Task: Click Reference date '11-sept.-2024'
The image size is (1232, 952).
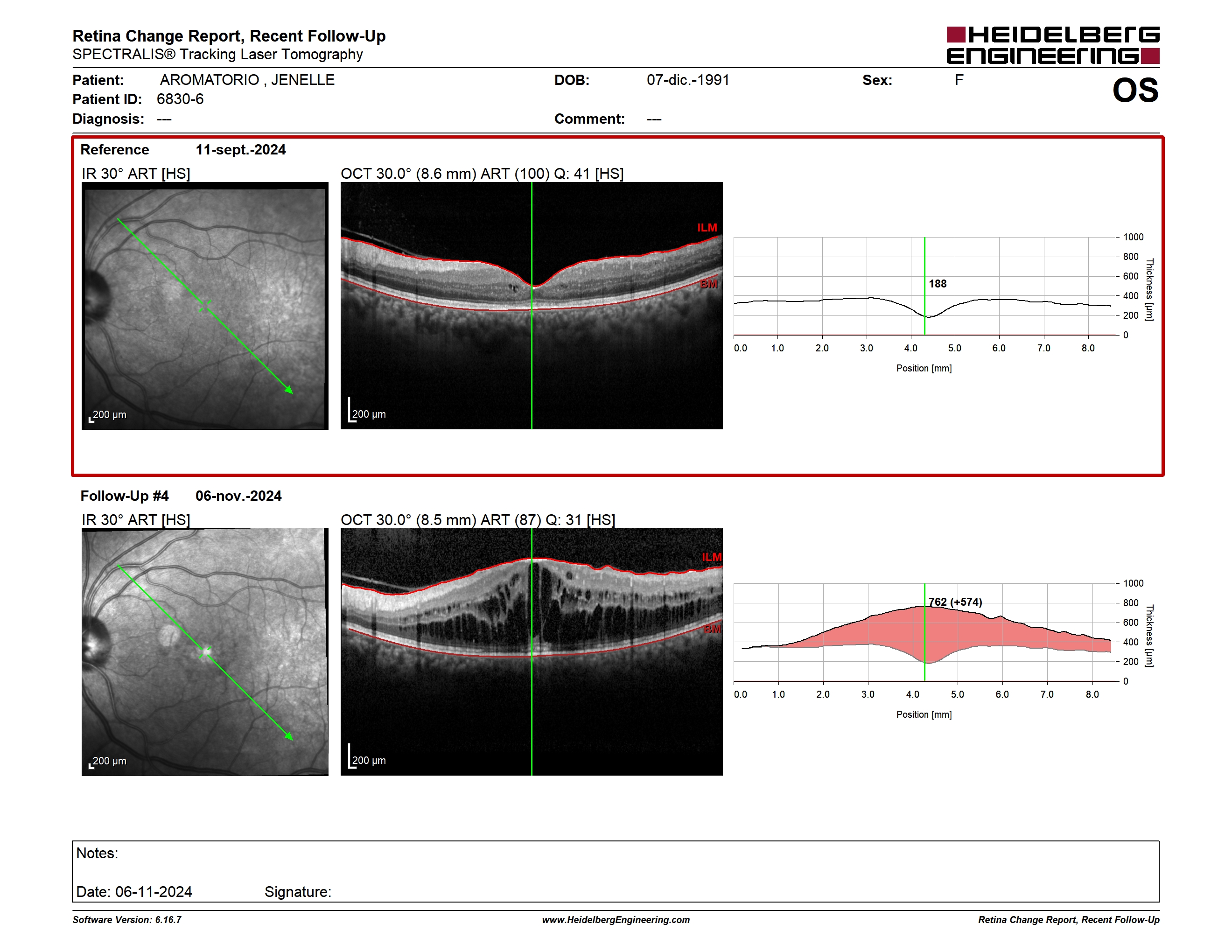Action: [x=240, y=149]
